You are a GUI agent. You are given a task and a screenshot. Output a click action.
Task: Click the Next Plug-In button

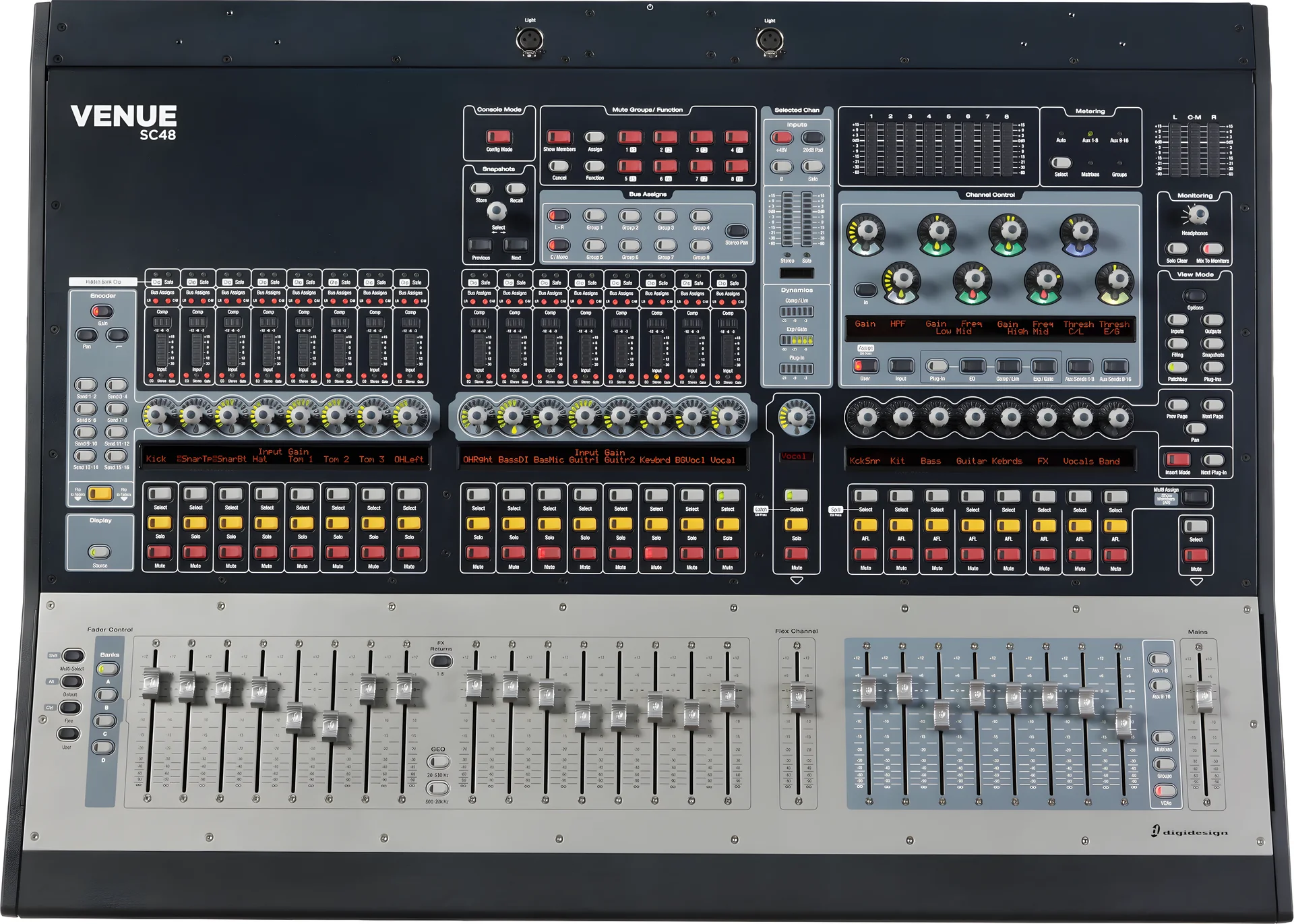(x=1212, y=460)
